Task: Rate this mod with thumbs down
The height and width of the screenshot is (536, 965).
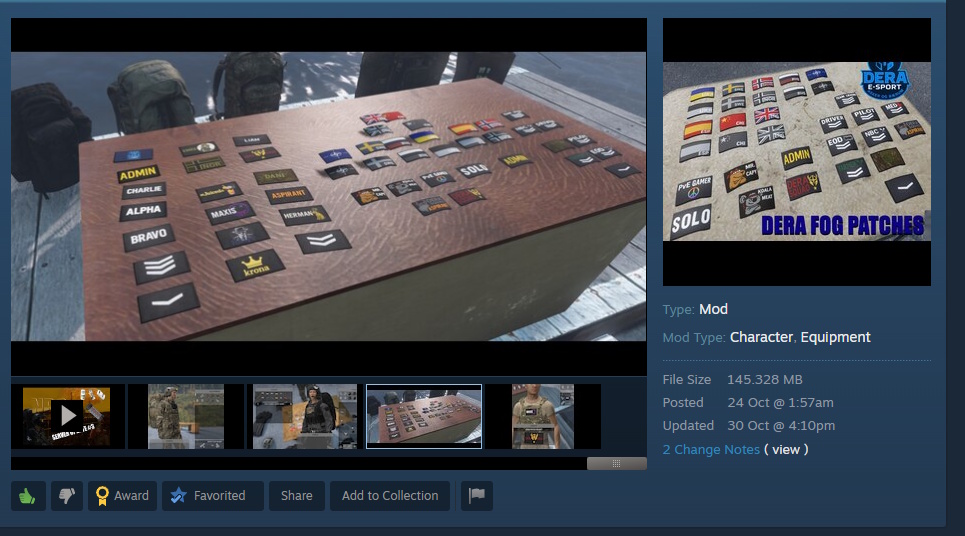Action: pos(67,496)
